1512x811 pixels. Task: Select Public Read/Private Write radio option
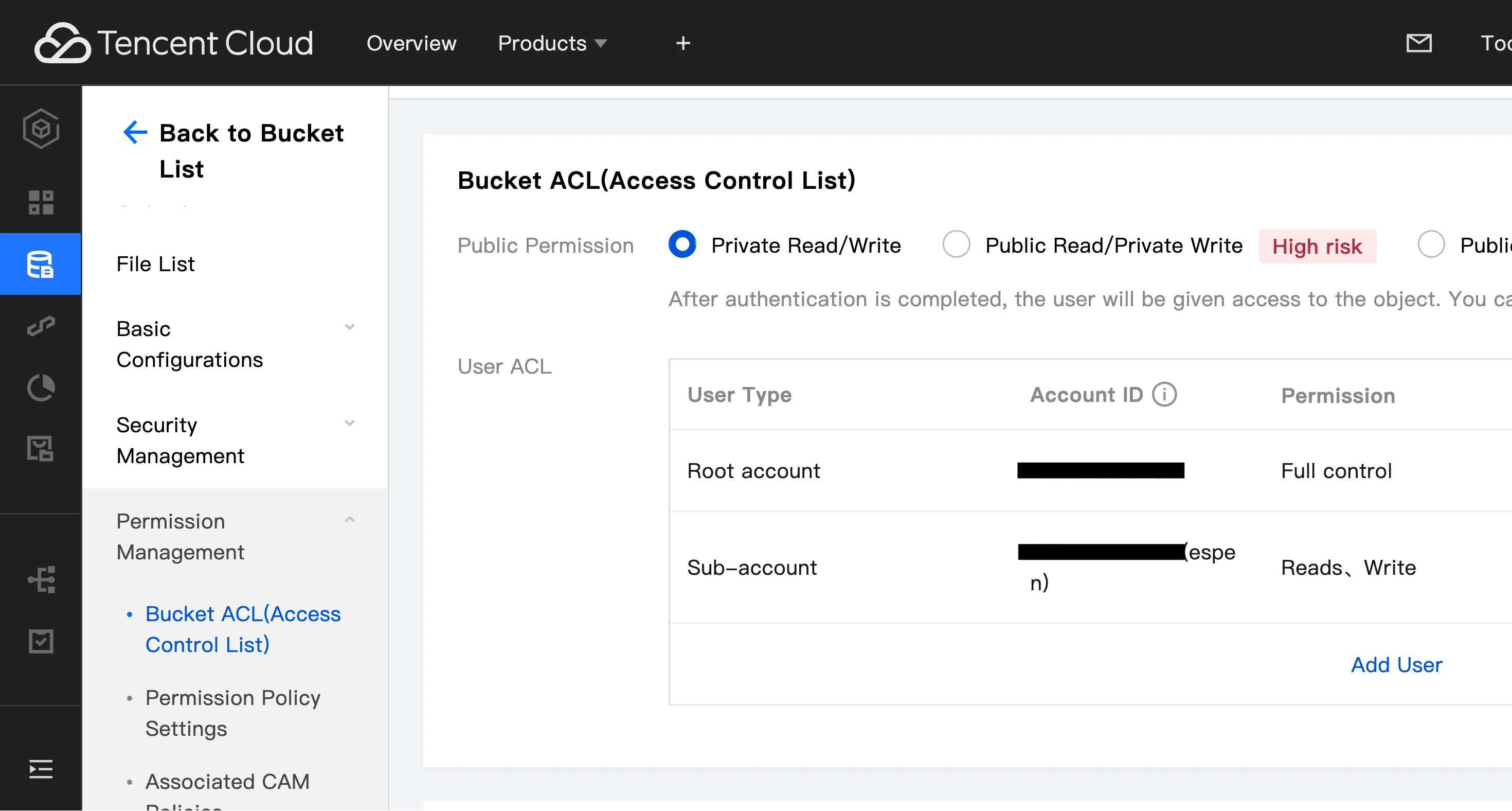(956, 244)
